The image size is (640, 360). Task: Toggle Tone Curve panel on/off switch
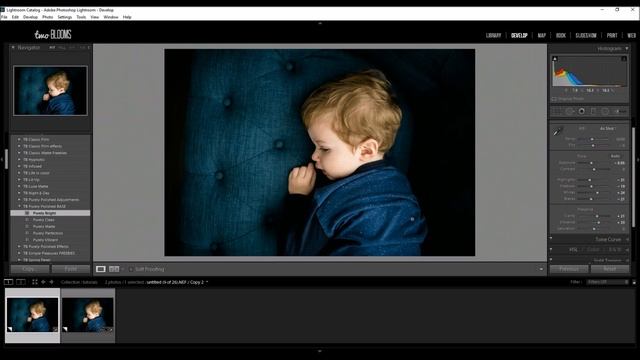pyautogui.click(x=551, y=238)
